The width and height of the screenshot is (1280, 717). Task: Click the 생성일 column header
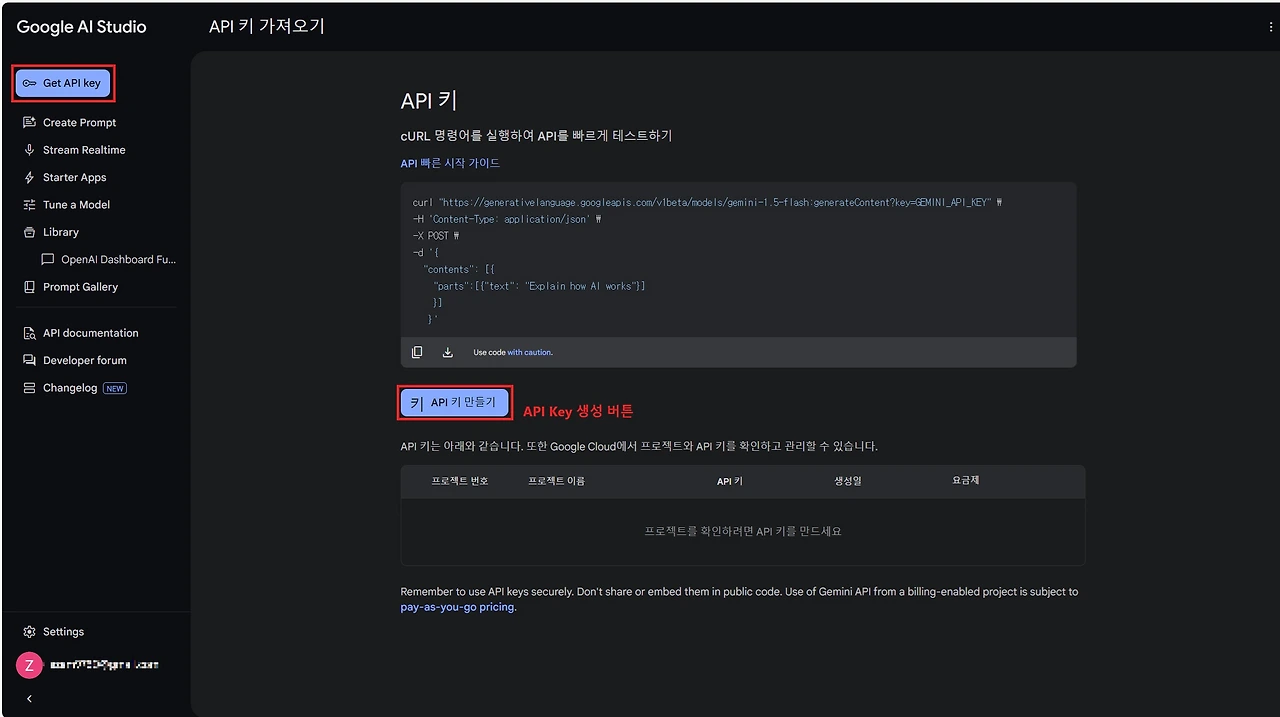point(848,481)
